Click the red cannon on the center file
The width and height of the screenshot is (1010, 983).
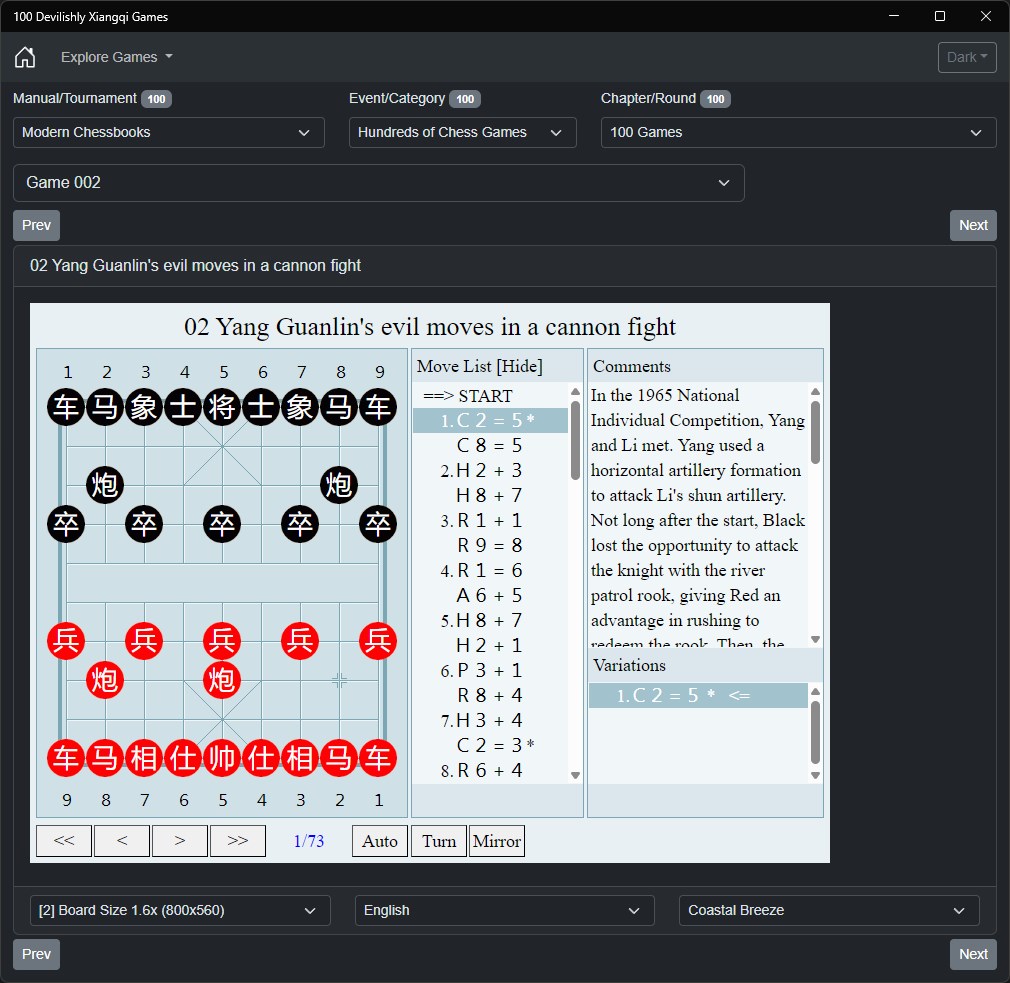222,680
